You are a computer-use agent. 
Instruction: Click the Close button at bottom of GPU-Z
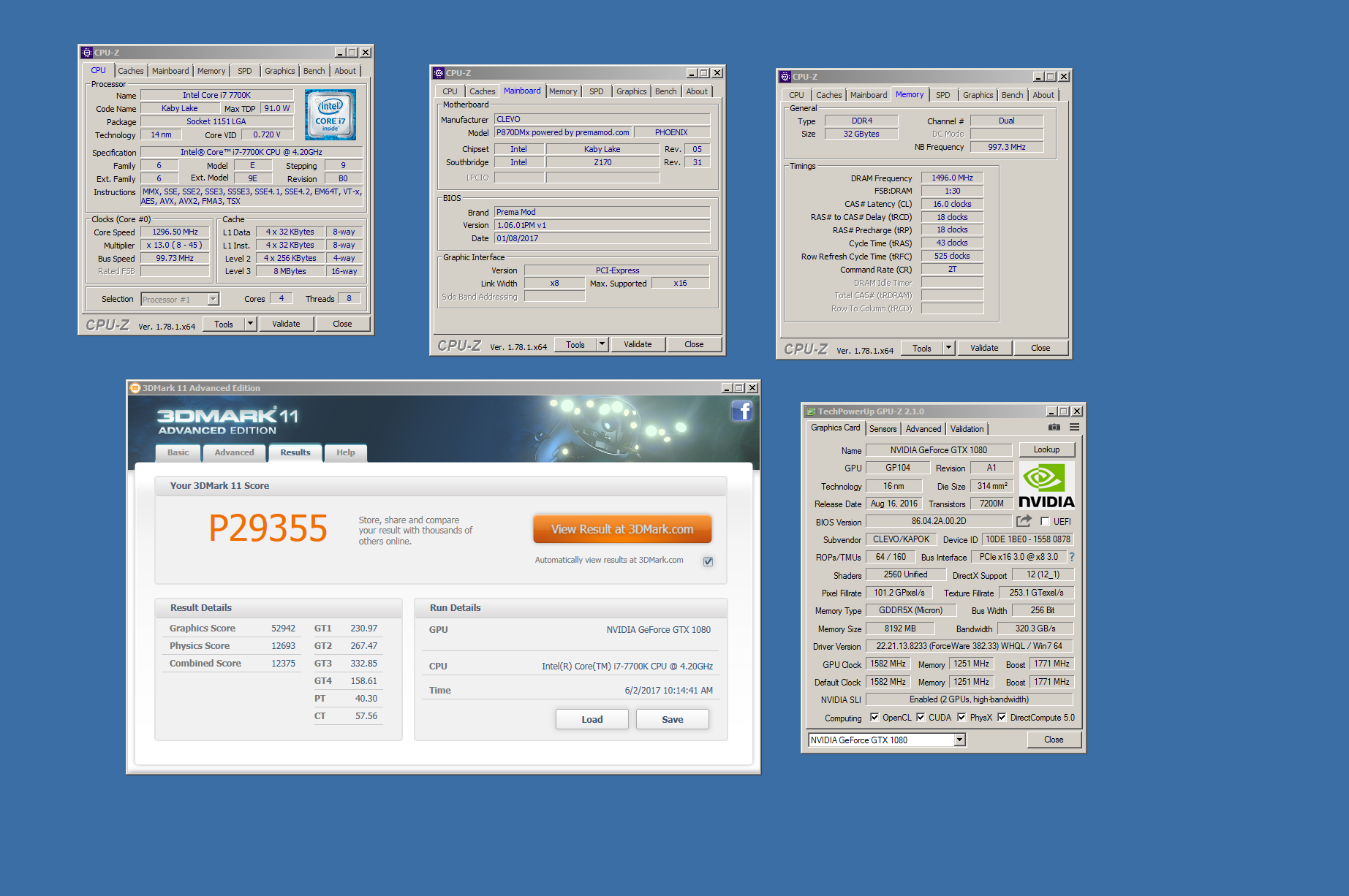click(1054, 740)
